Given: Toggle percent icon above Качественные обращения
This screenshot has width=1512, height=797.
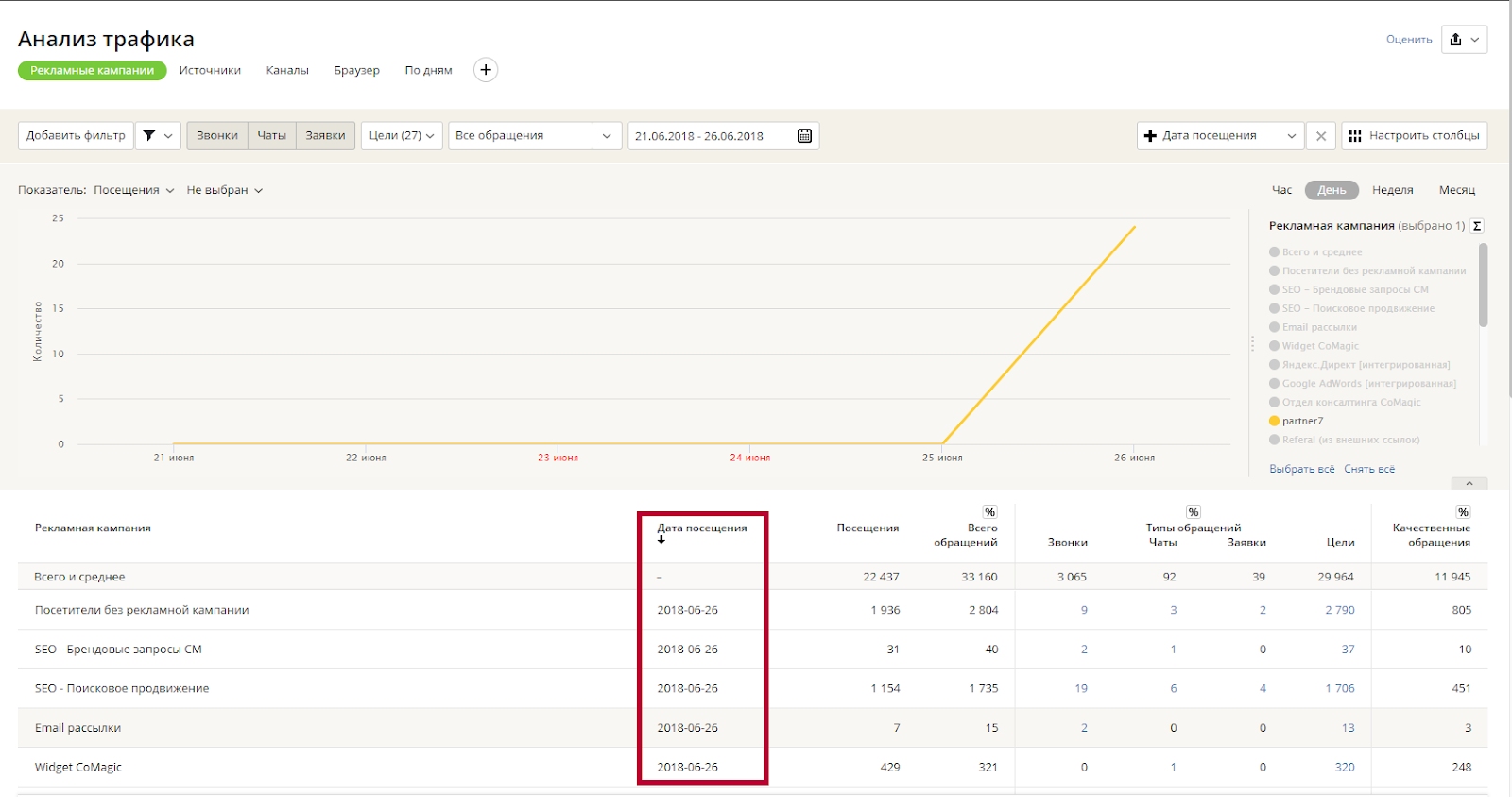Looking at the screenshot, I should 1463,512.
